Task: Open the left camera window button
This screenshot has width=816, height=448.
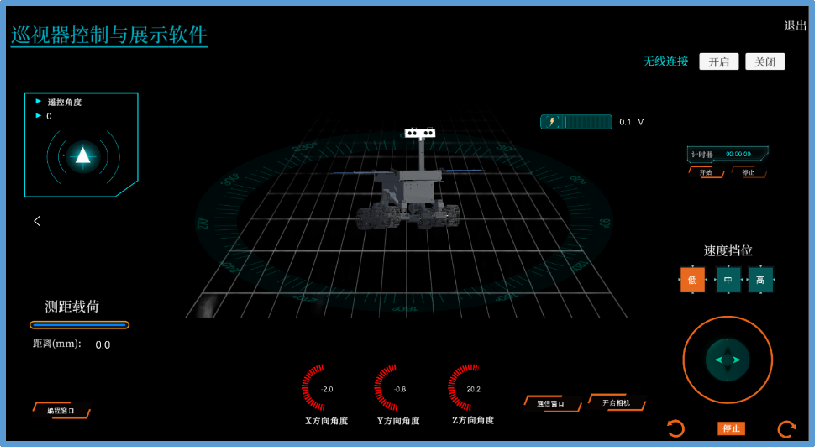Action: (551, 403)
